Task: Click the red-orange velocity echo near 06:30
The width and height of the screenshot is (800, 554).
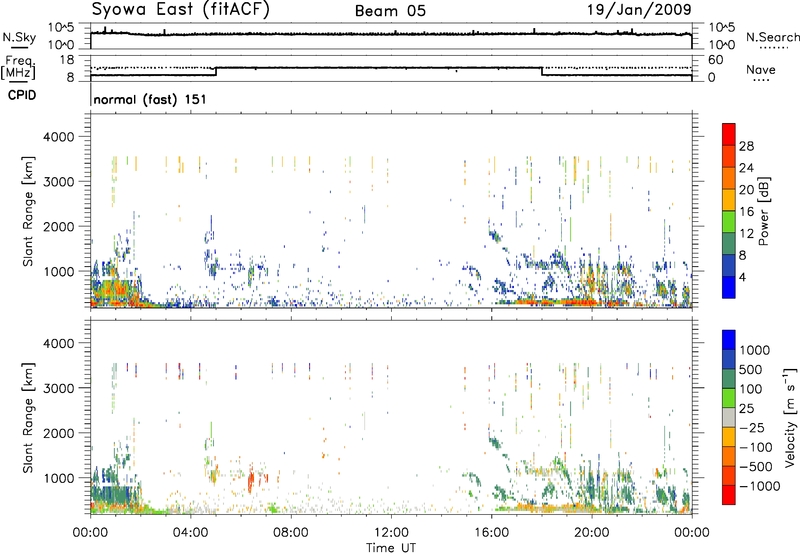Action: pos(251,481)
